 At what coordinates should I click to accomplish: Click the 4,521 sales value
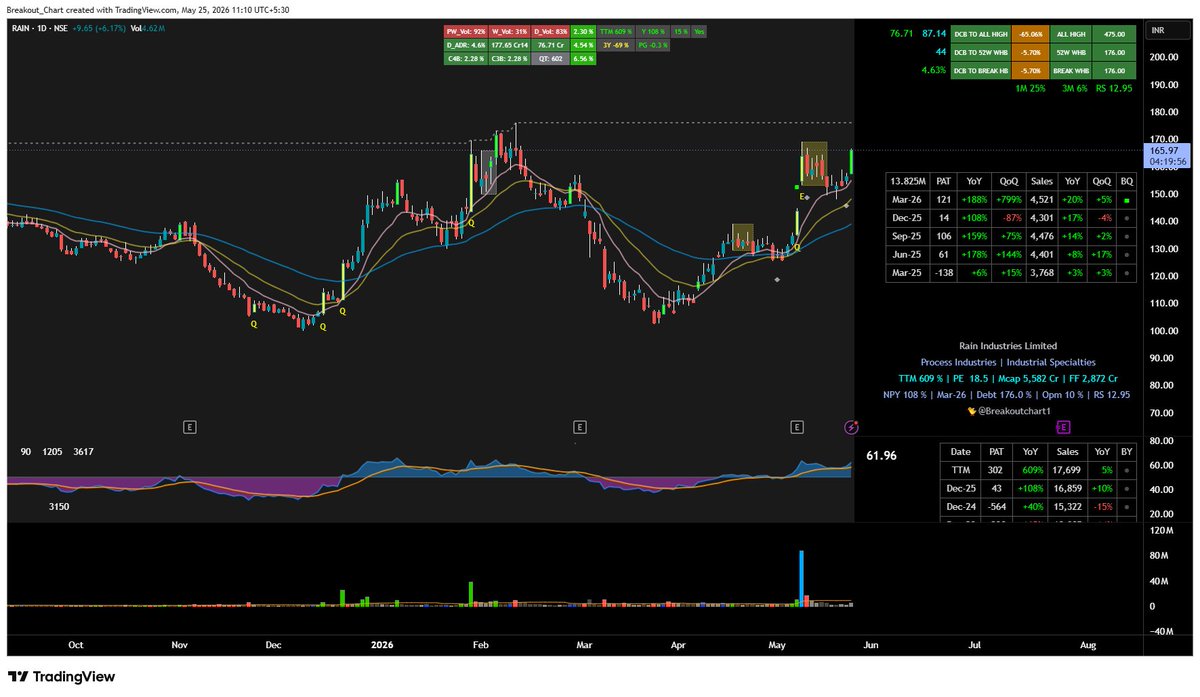point(1041,200)
